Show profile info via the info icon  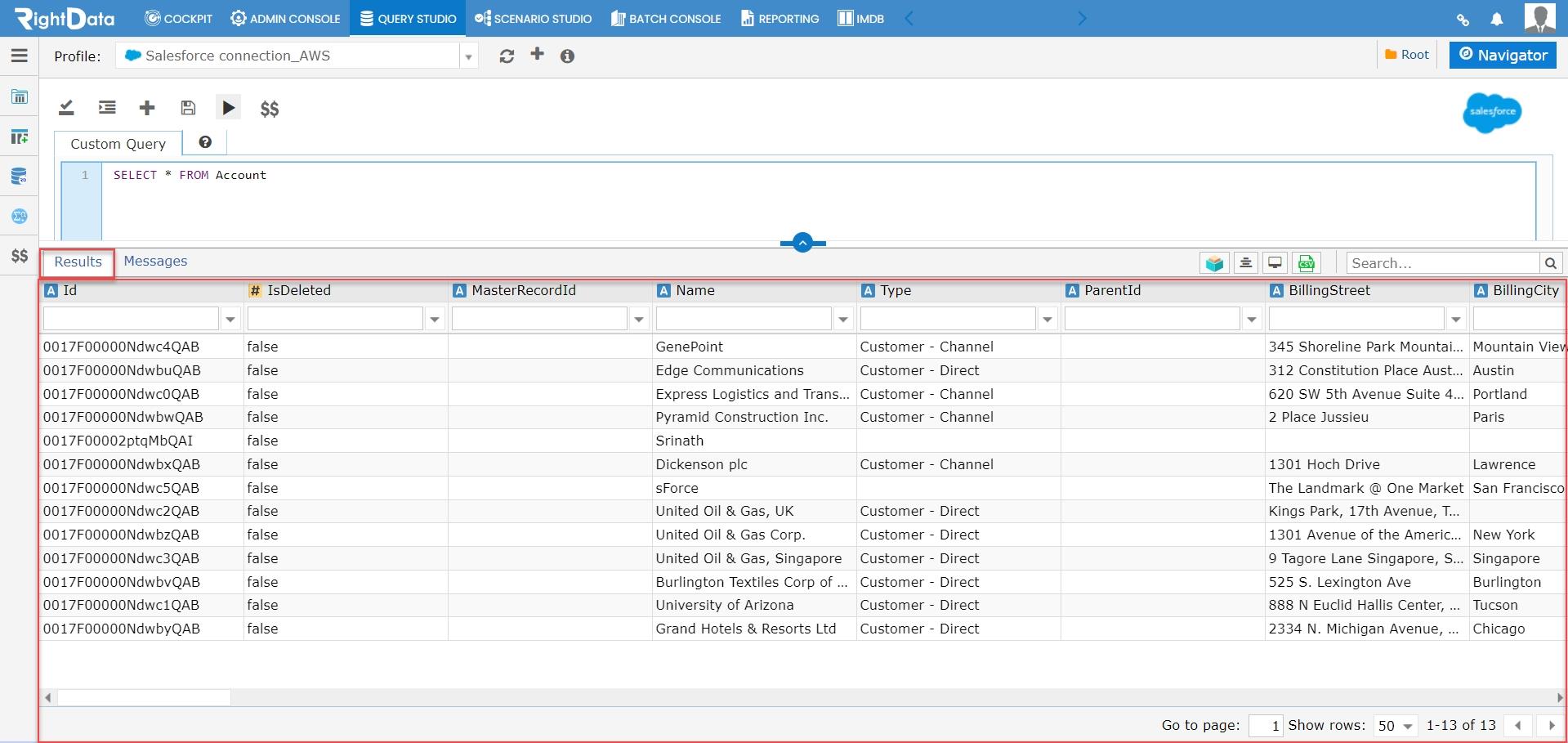coord(567,56)
